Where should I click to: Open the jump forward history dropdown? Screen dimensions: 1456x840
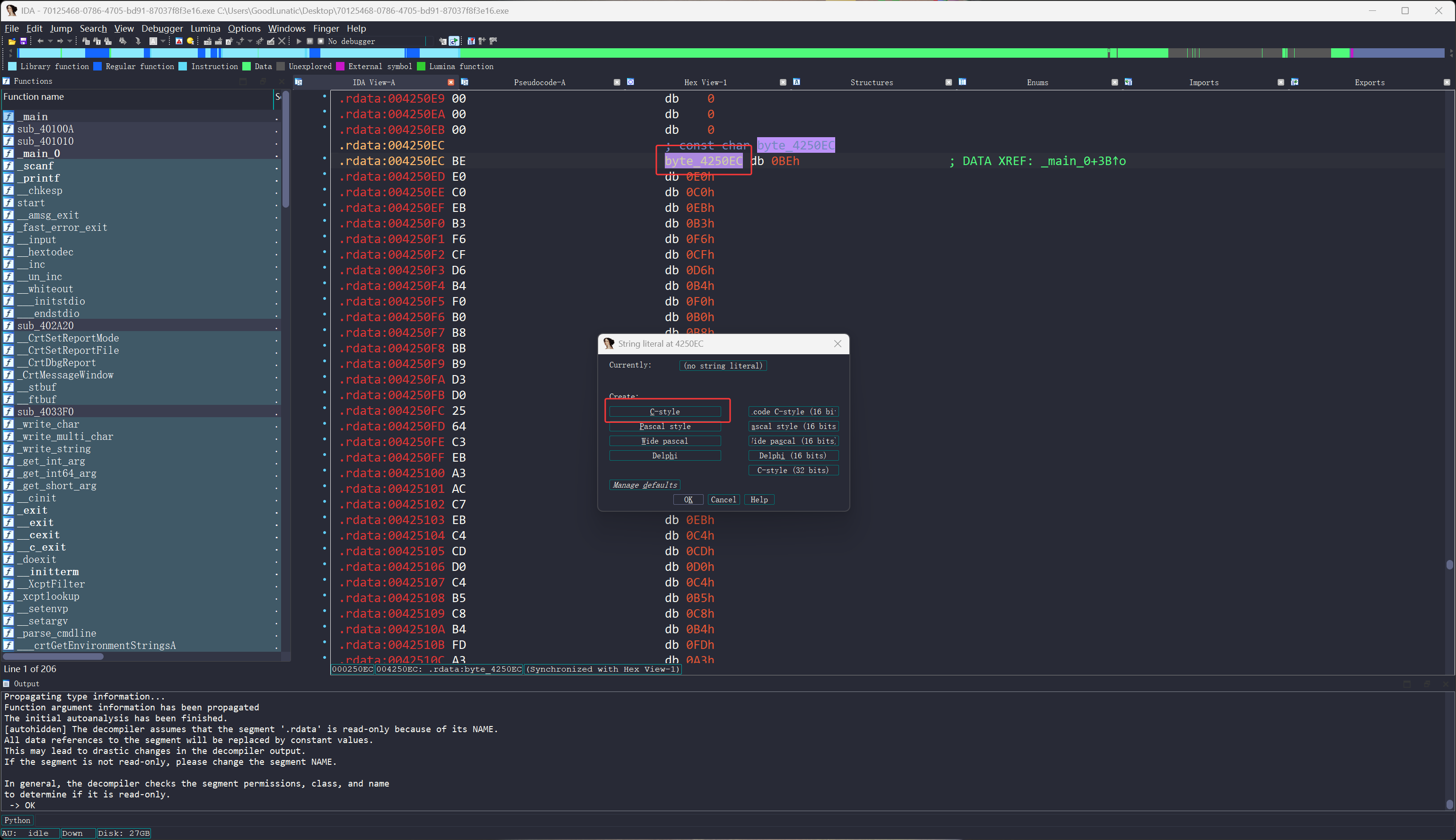click(70, 41)
